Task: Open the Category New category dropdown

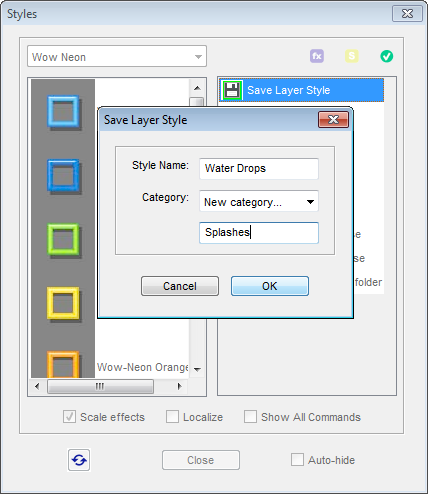Action: (259, 201)
